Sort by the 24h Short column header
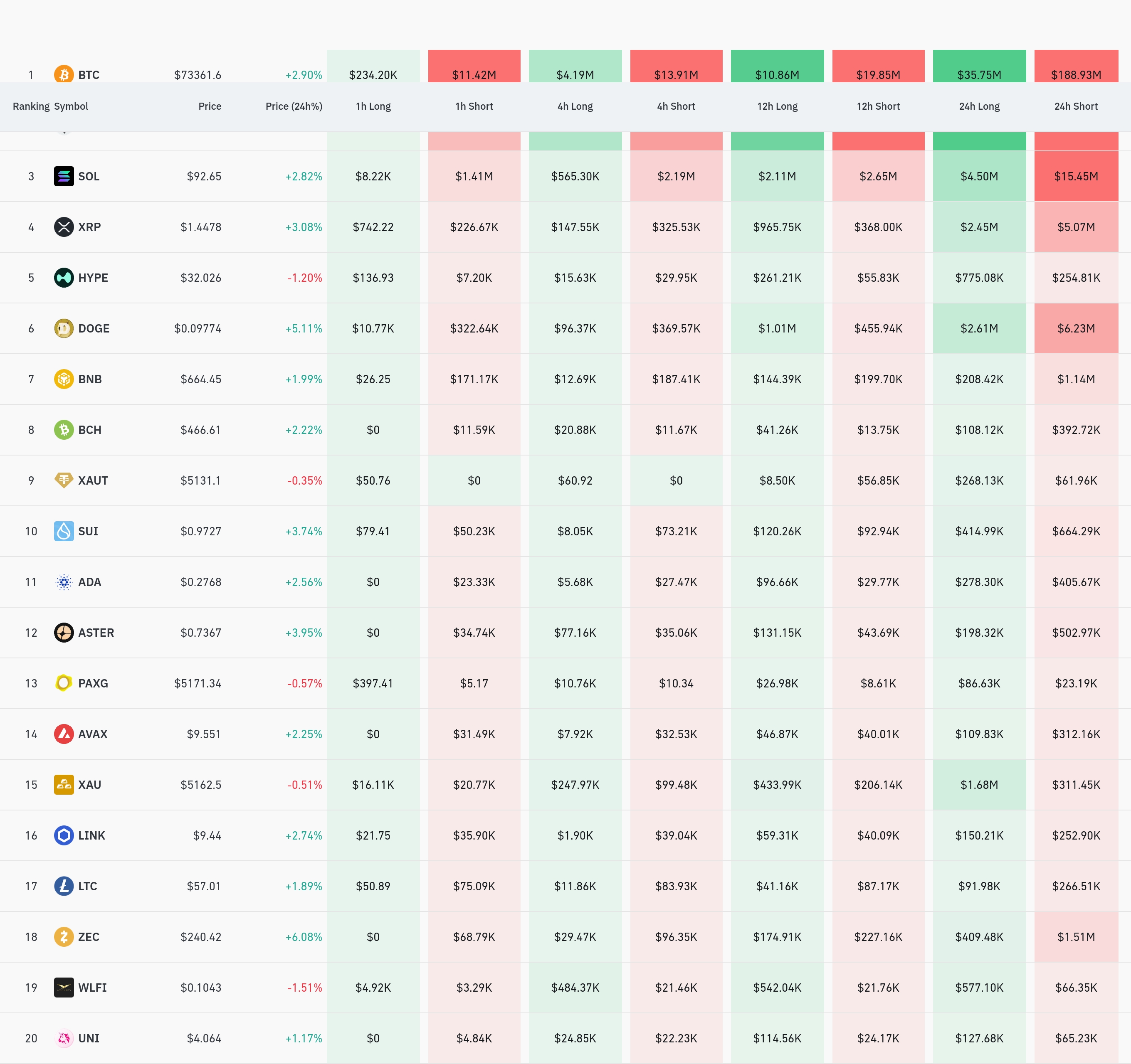This screenshot has height=1064, width=1131. (x=1076, y=106)
